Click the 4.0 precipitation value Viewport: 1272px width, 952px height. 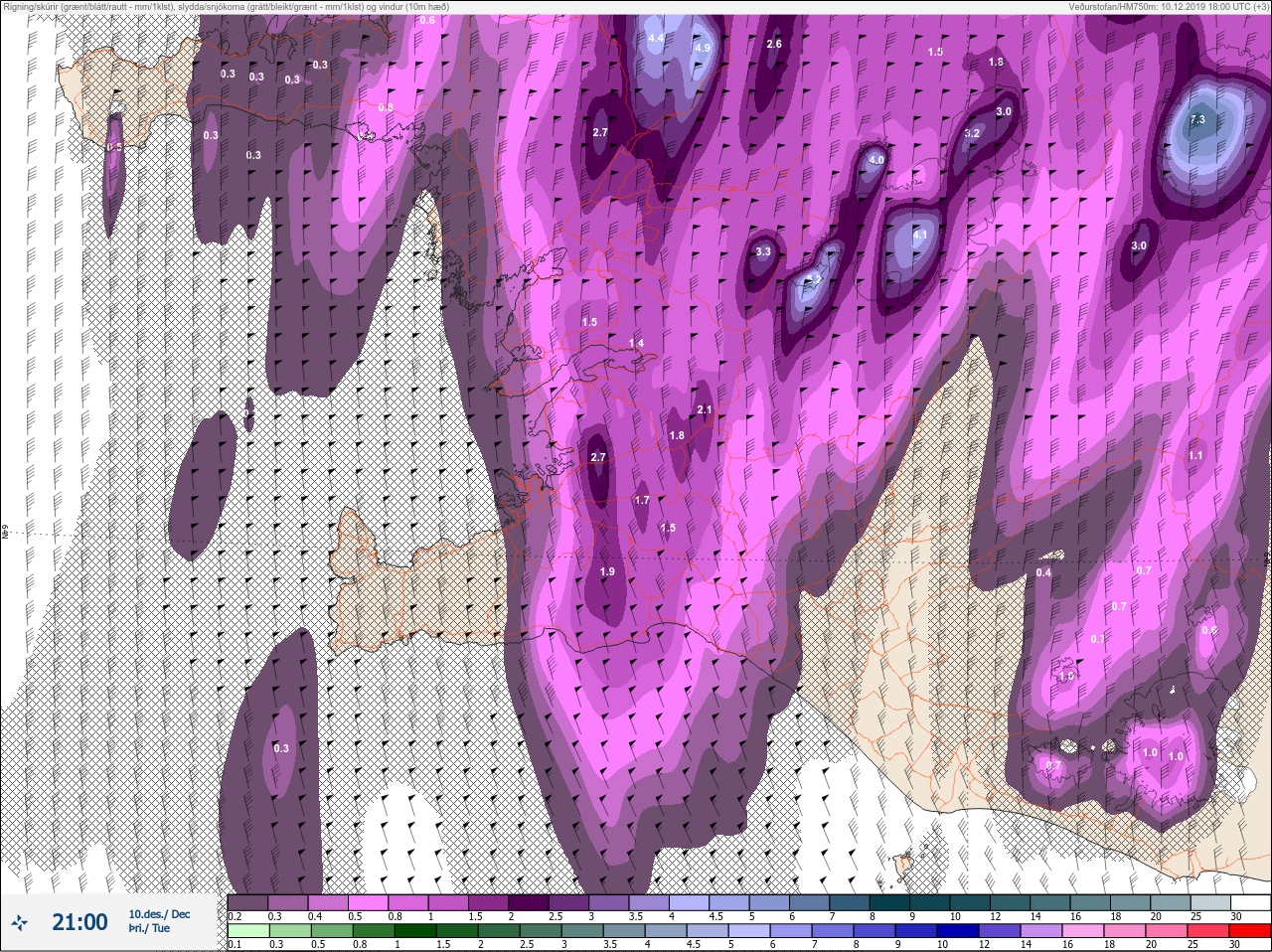(876, 160)
